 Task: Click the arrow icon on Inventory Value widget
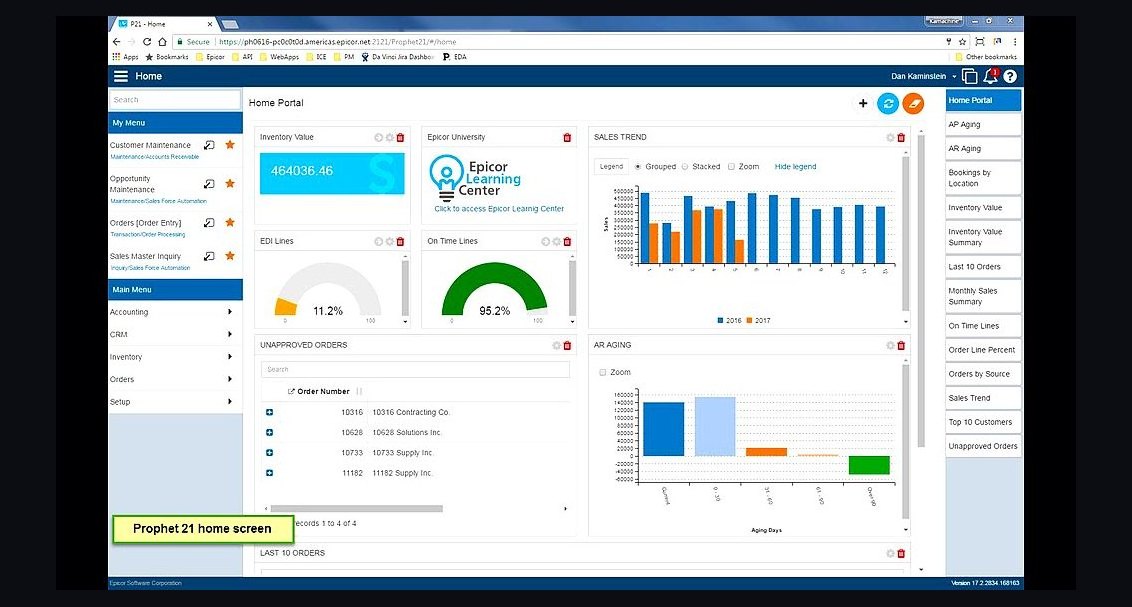point(378,137)
